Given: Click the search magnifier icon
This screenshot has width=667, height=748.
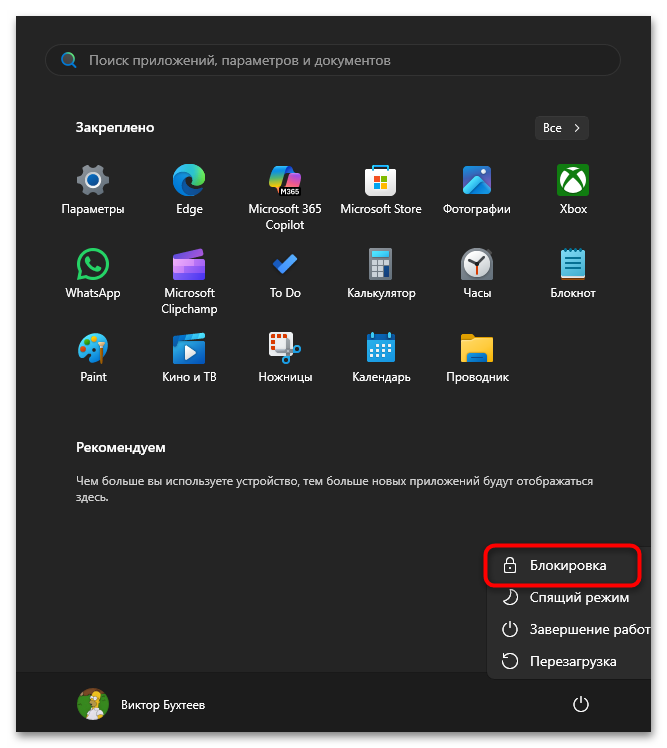Looking at the screenshot, I should [69, 60].
